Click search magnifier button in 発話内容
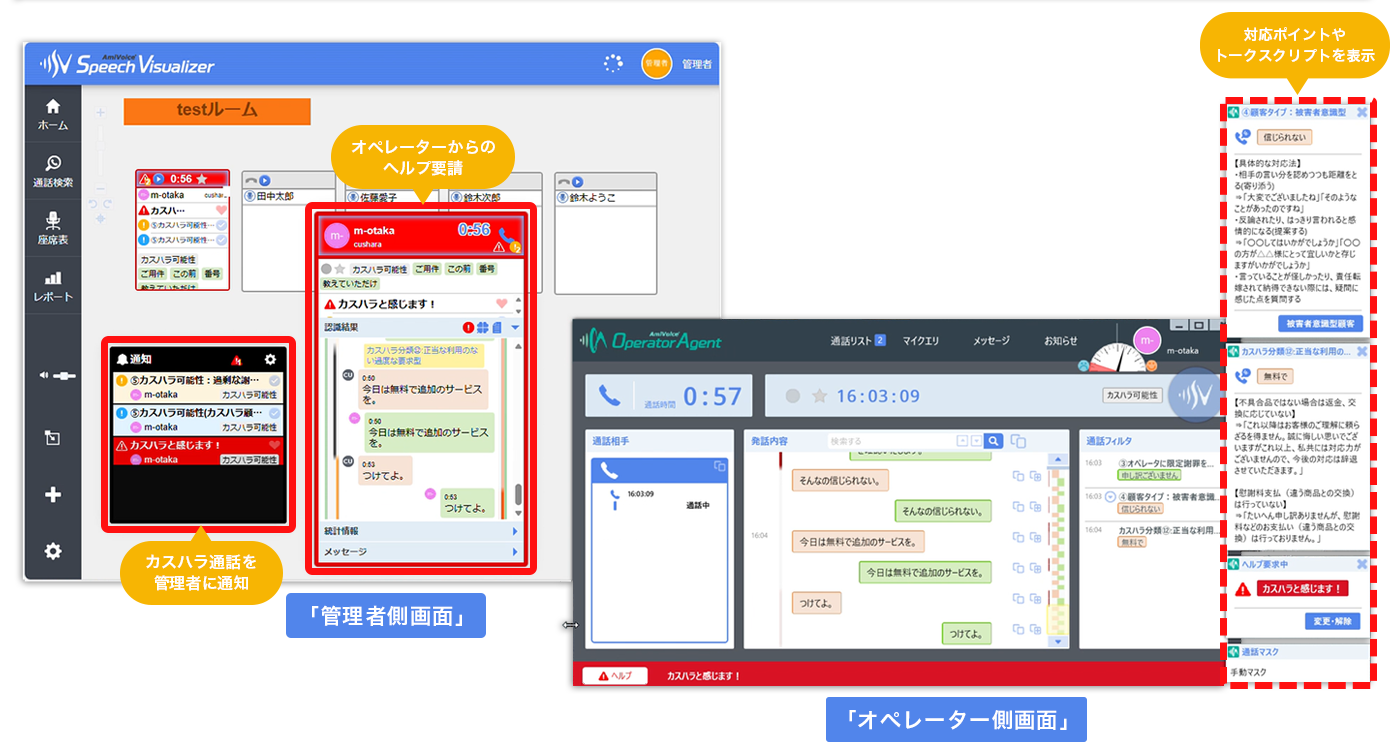1400x755 pixels. tap(993, 441)
